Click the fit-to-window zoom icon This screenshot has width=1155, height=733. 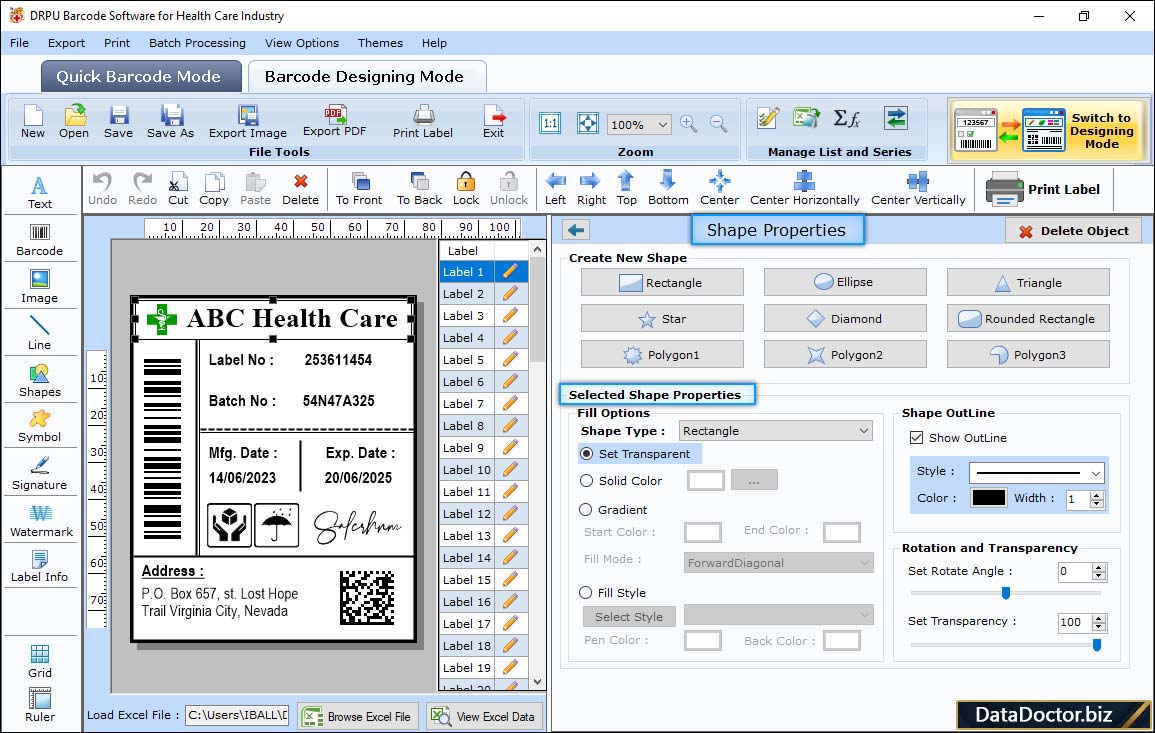[588, 123]
